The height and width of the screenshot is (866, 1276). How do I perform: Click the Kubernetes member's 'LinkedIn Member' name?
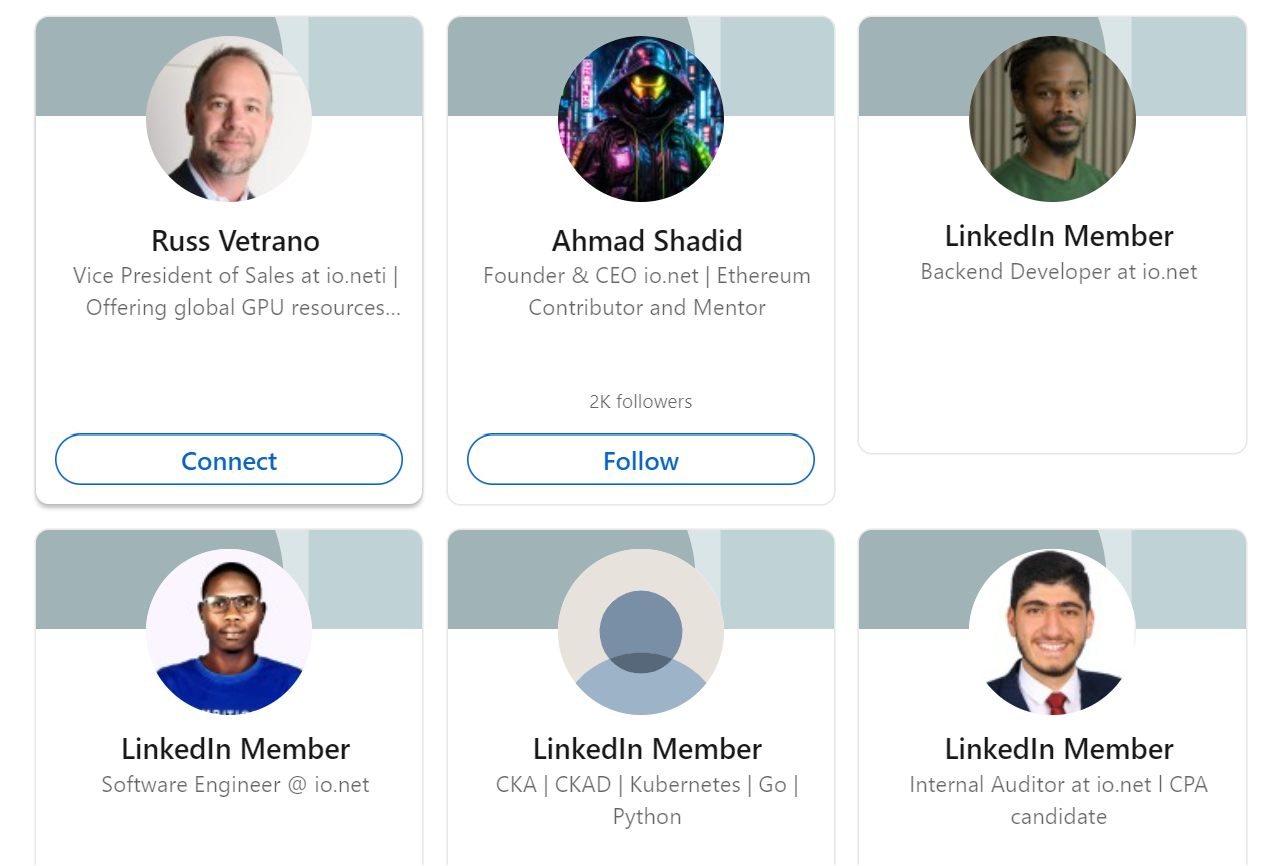point(647,748)
